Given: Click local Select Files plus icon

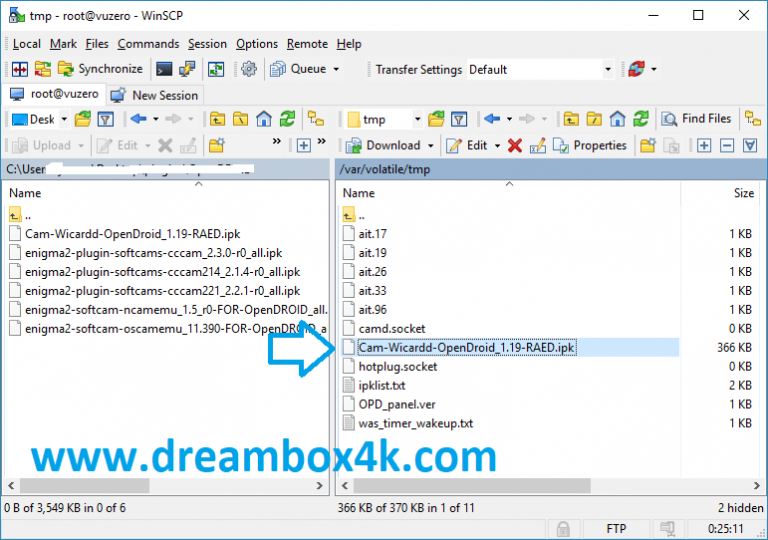Looking at the screenshot, I should pos(304,146).
